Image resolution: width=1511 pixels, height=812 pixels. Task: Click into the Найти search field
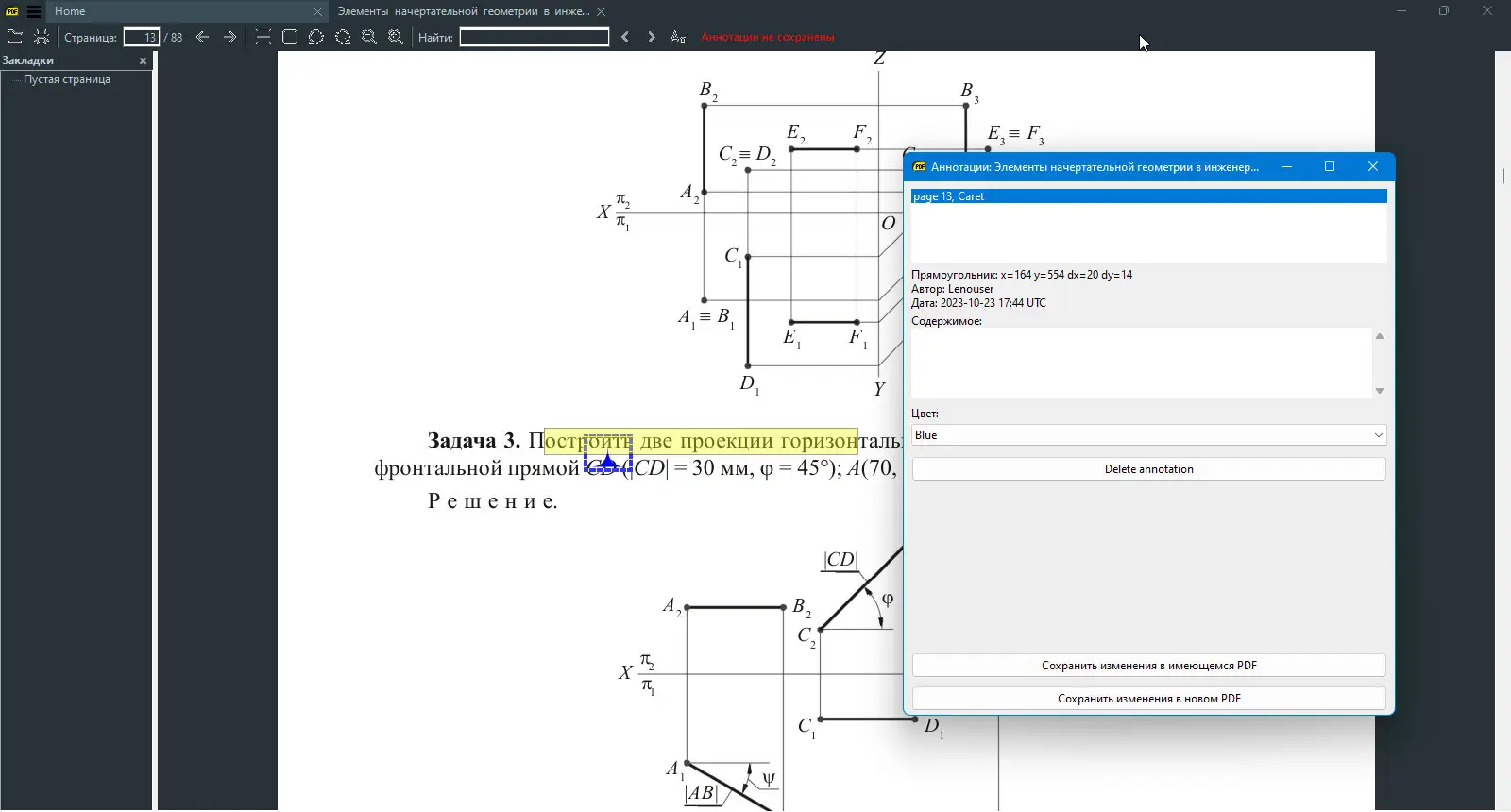(535, 38)
